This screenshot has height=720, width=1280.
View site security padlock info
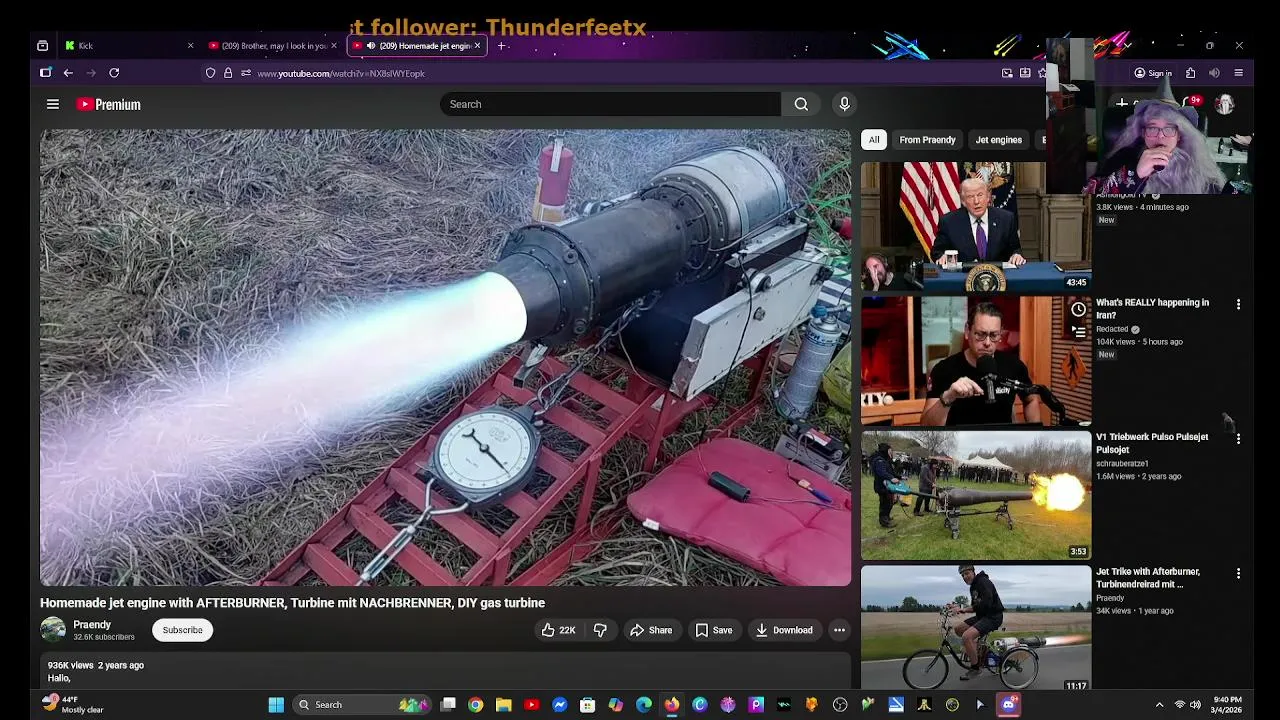point(228,73)
